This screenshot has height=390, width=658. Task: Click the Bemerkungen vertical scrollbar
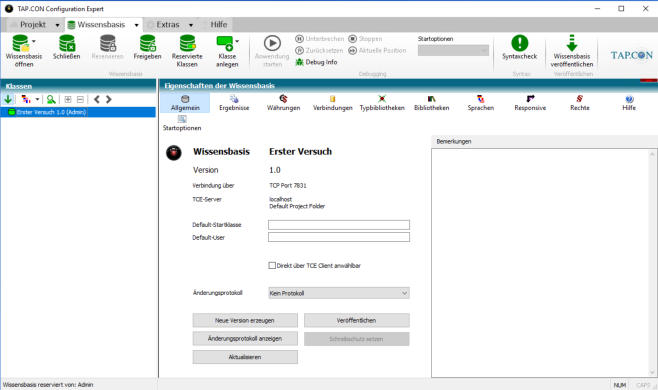pyautogui.click(x=652, y=263)
